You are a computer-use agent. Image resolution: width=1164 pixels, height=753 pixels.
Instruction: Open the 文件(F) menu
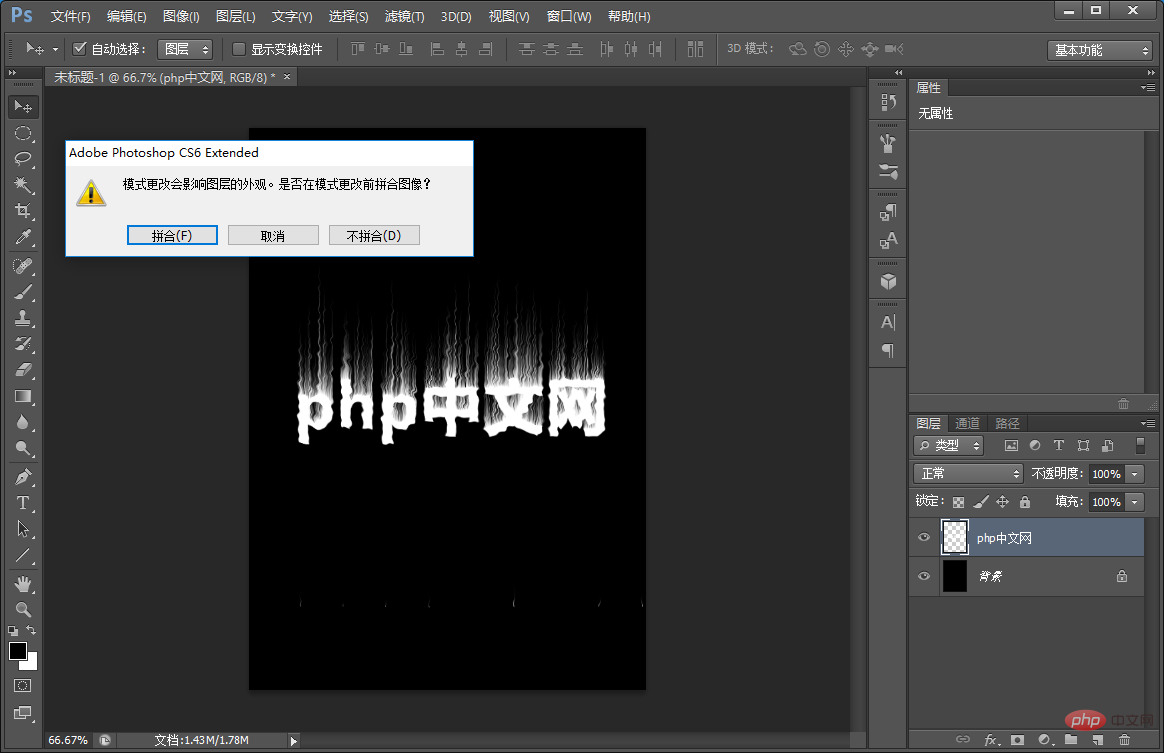pyautogui.click(x=71, y=16)
